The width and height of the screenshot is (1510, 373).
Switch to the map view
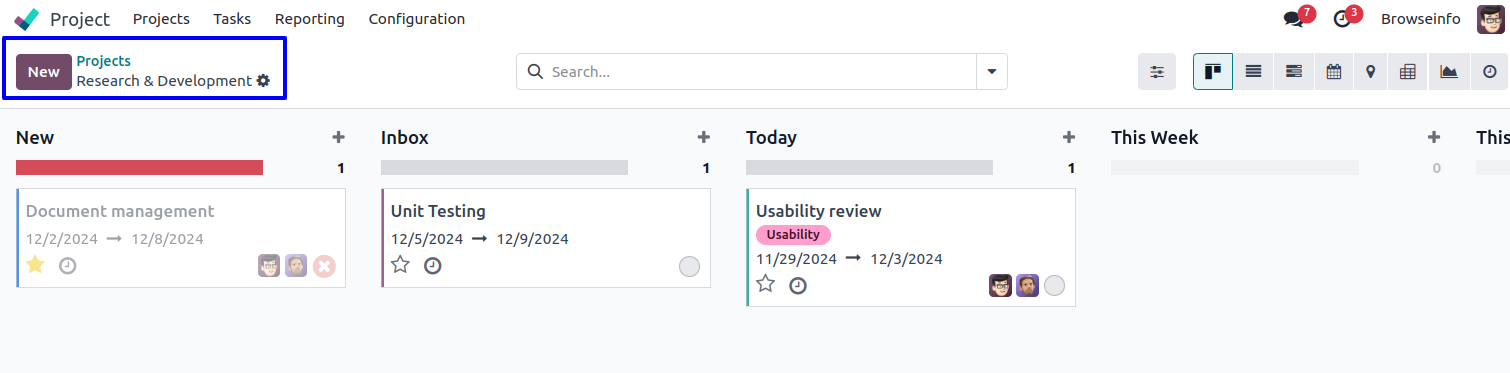(1370, 72)
